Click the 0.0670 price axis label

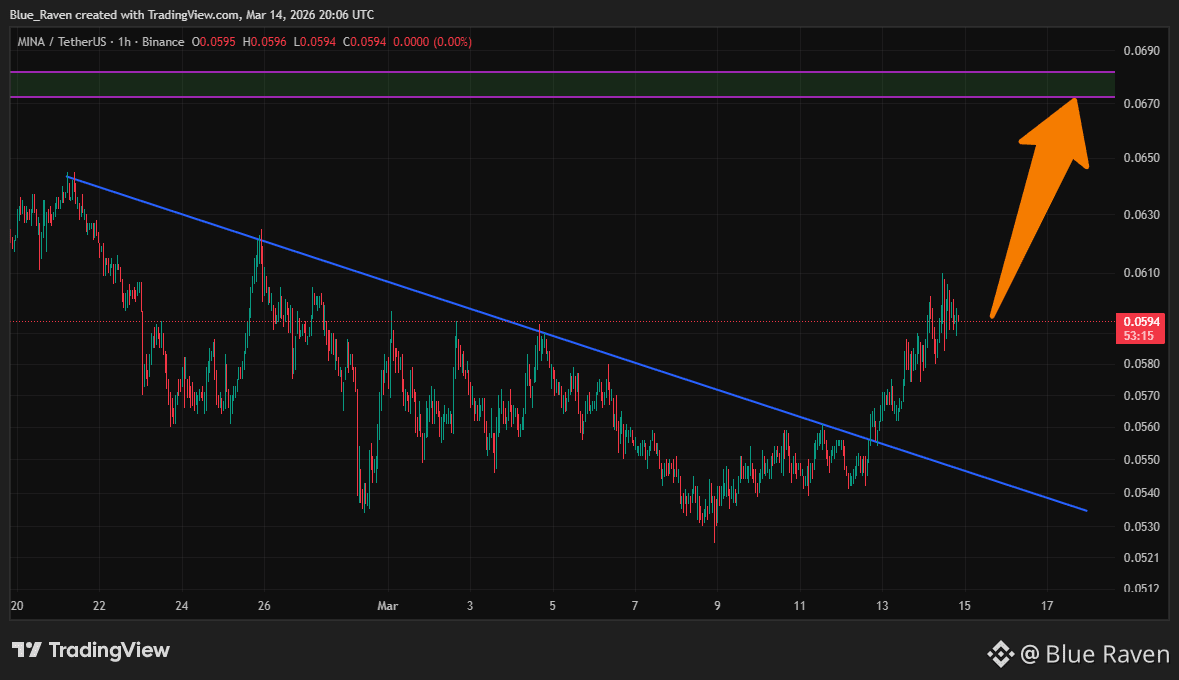point(1141,104)
